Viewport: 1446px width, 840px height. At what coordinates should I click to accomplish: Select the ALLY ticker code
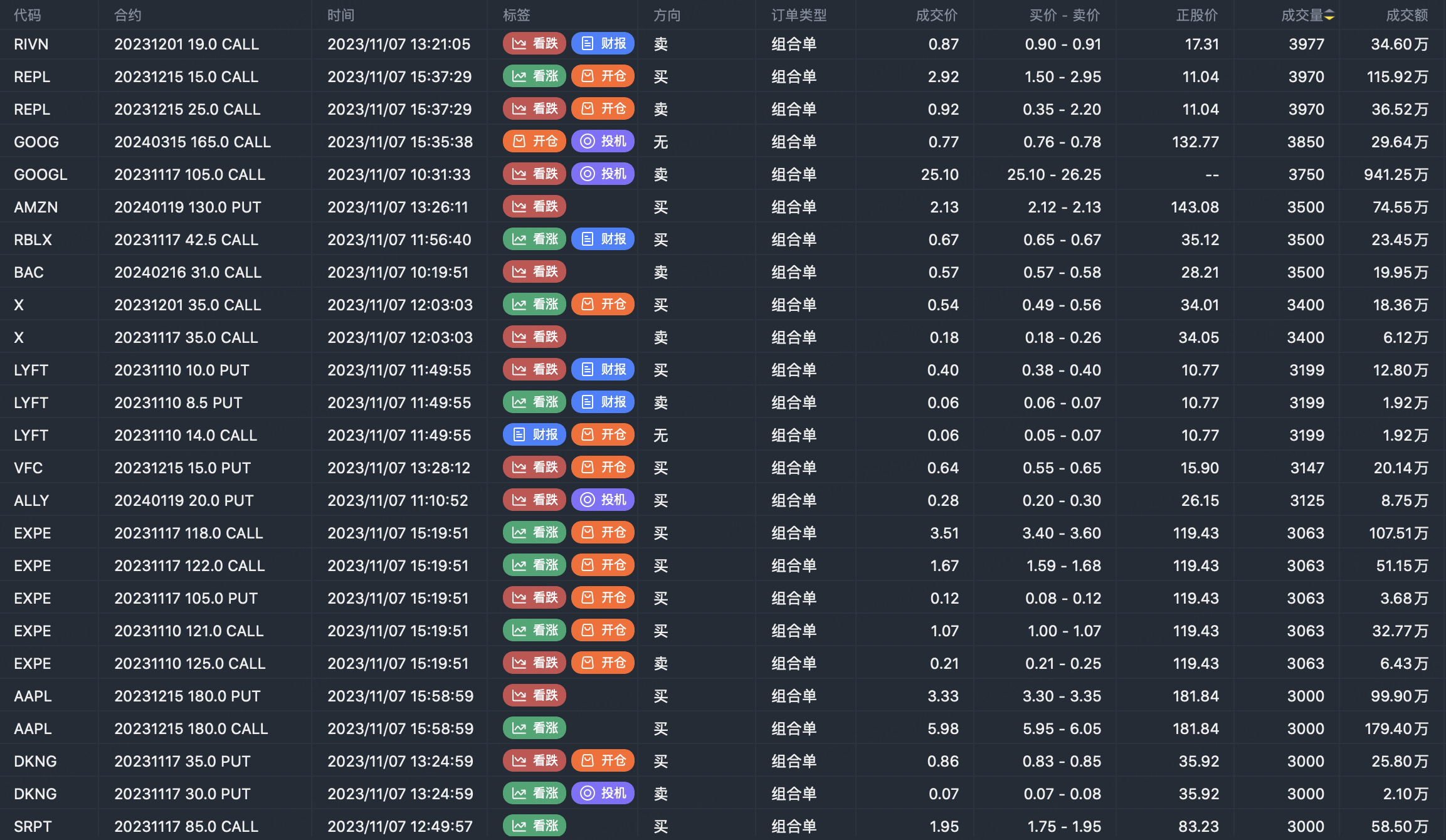pos(31,501)
